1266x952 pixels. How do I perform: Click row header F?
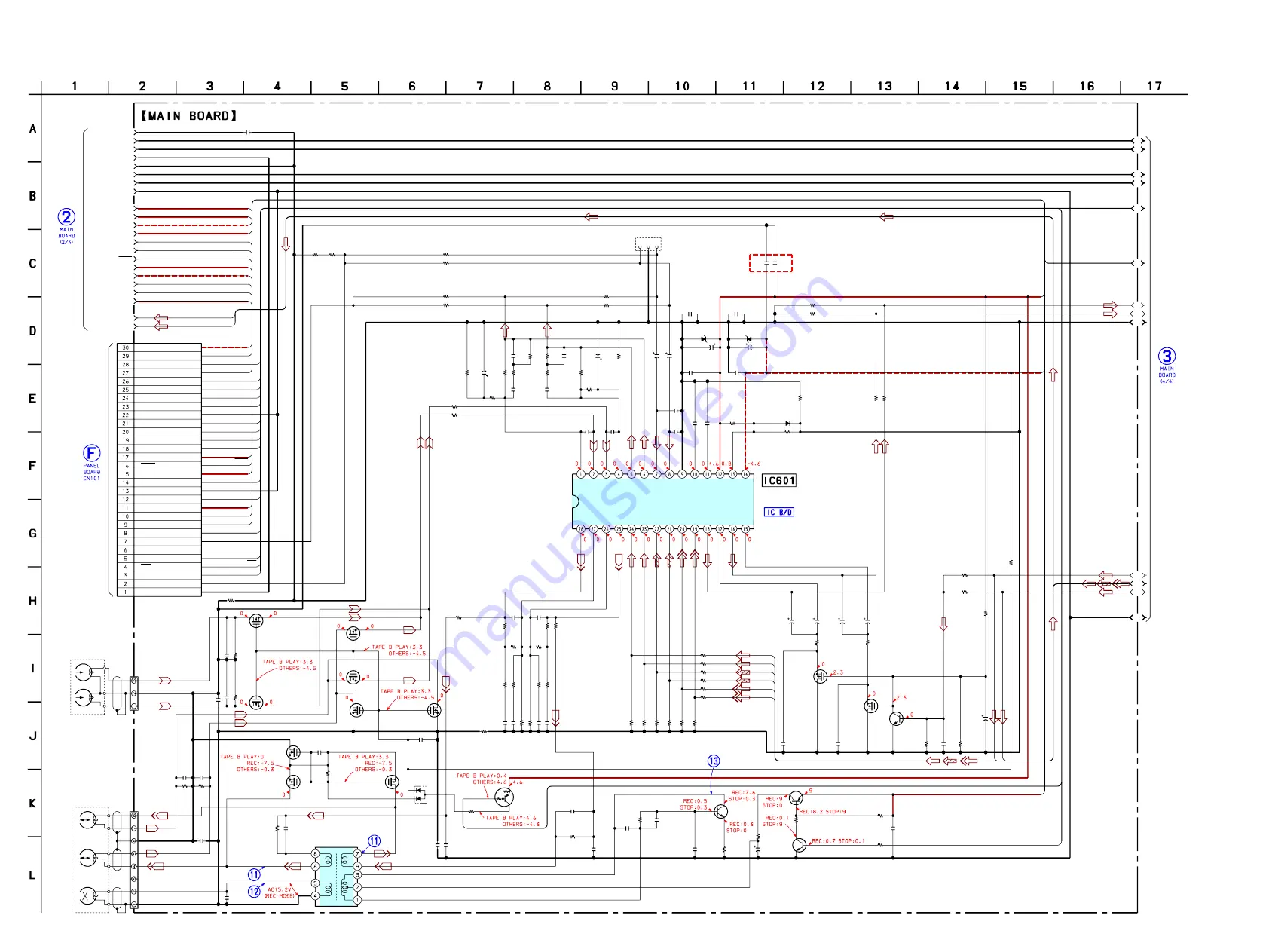32,466
